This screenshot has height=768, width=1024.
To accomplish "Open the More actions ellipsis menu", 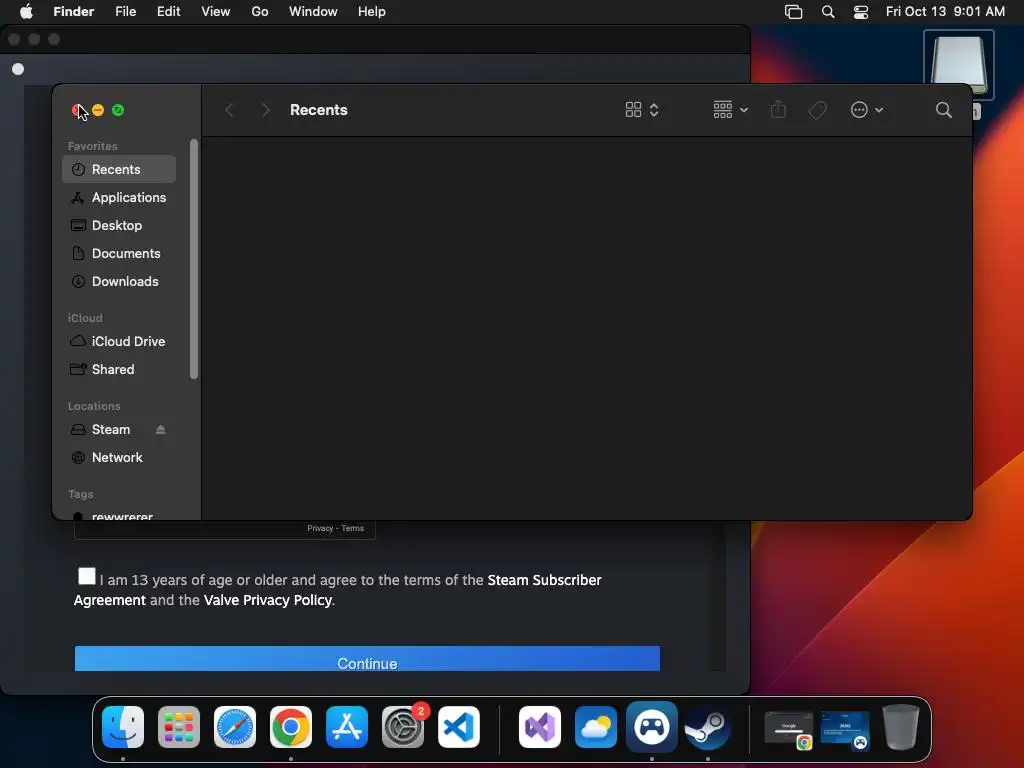I will 867,110.
